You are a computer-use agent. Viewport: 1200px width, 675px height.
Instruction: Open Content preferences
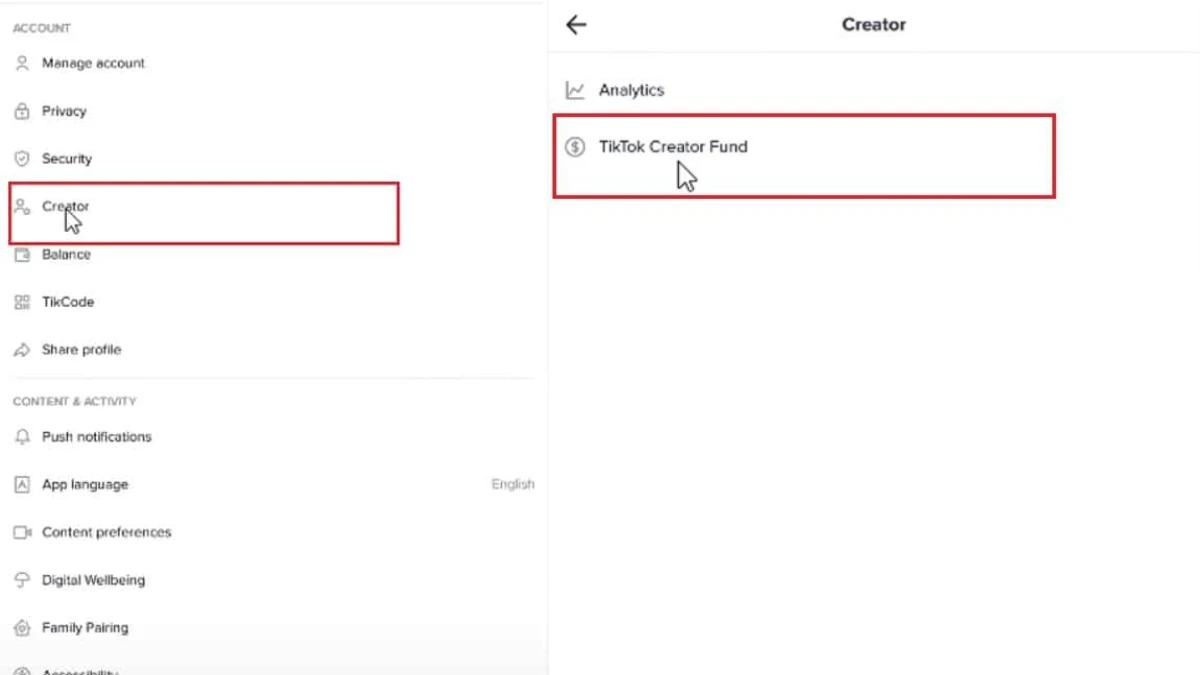pyautogui.click(x=273, y=533)
